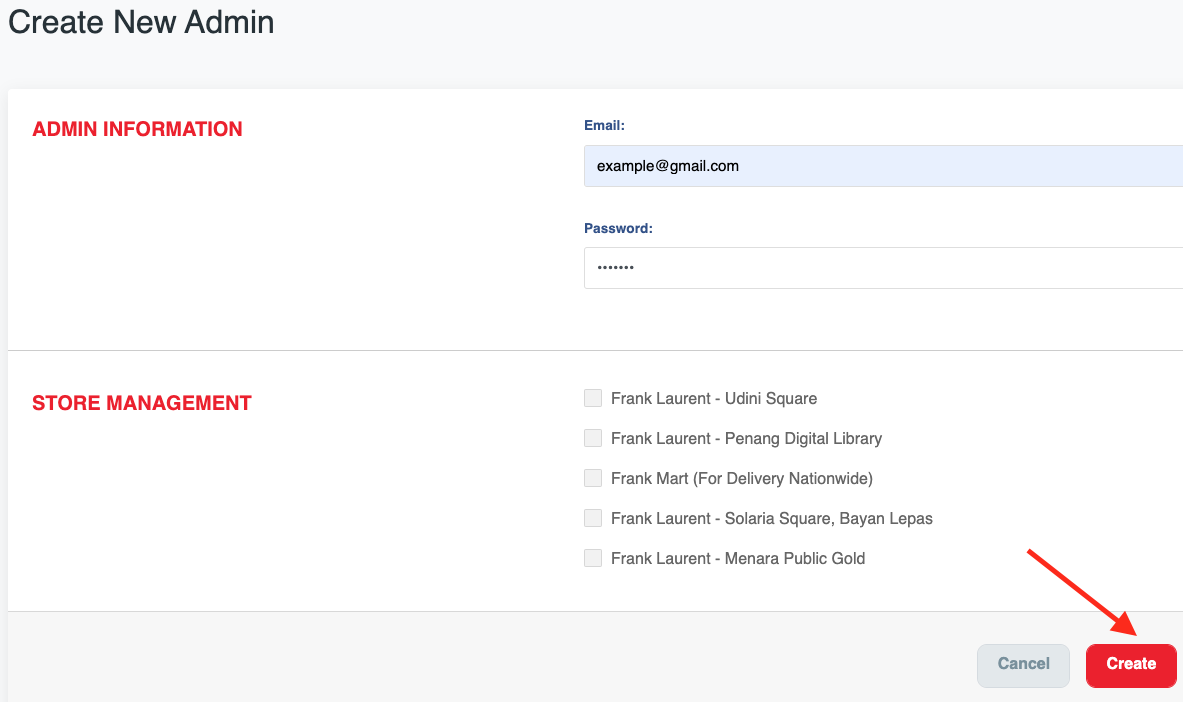Click the Password field label

click(x=618, y=228)
